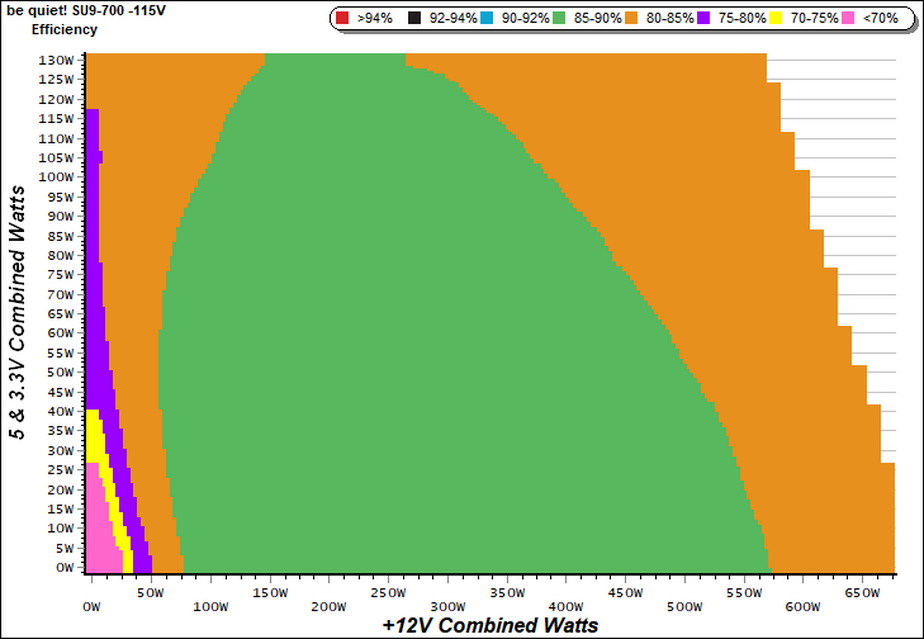Click the red >94% legend swatch
The image size is (924, 639).
[x=342, y=18]
